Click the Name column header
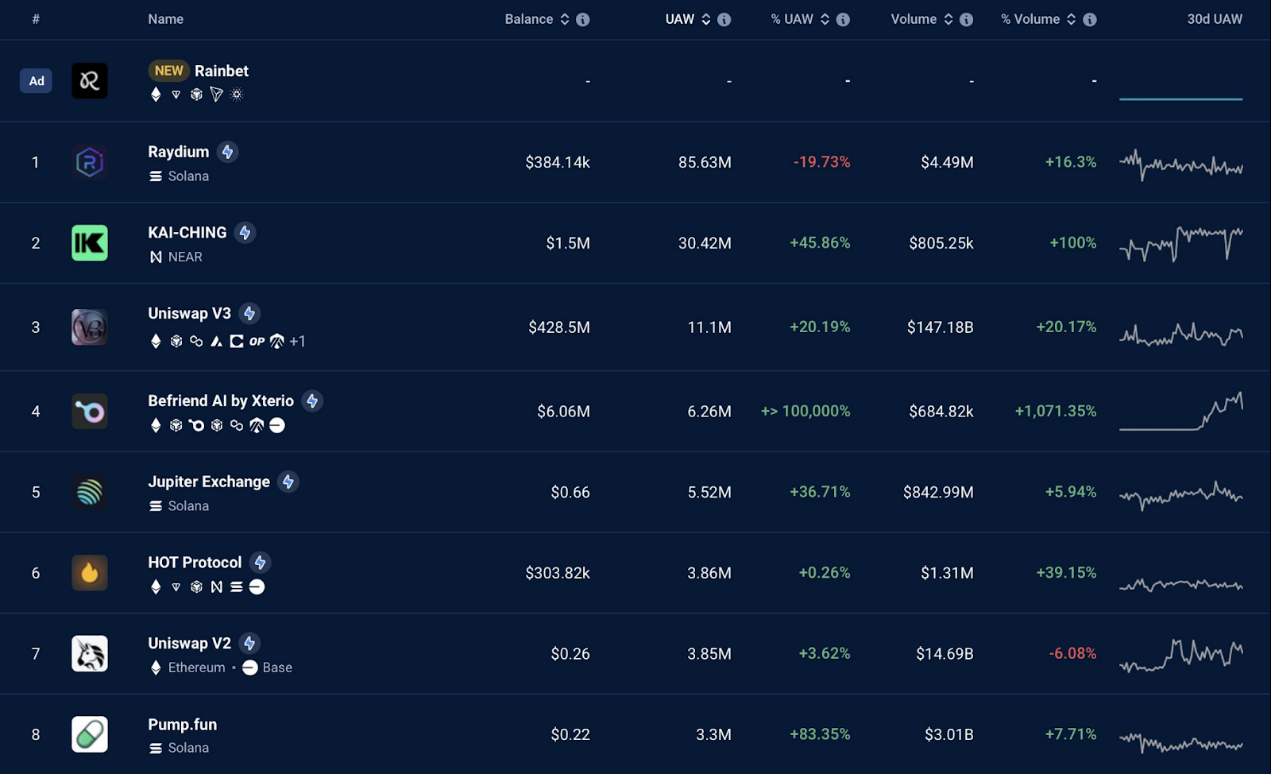This screenshot has height=774, width=1271. [x=166, y=19]
